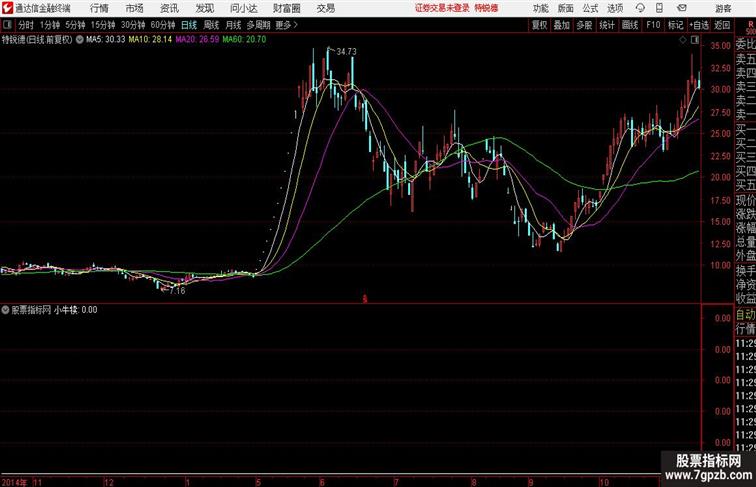
Task: Open the 版面 menu
Action: click(566, 8)
